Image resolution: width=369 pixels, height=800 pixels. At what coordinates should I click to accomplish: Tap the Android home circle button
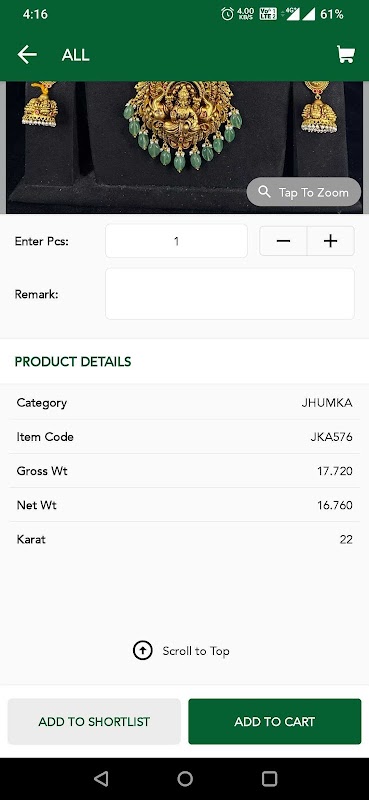[x=185, y=779]
